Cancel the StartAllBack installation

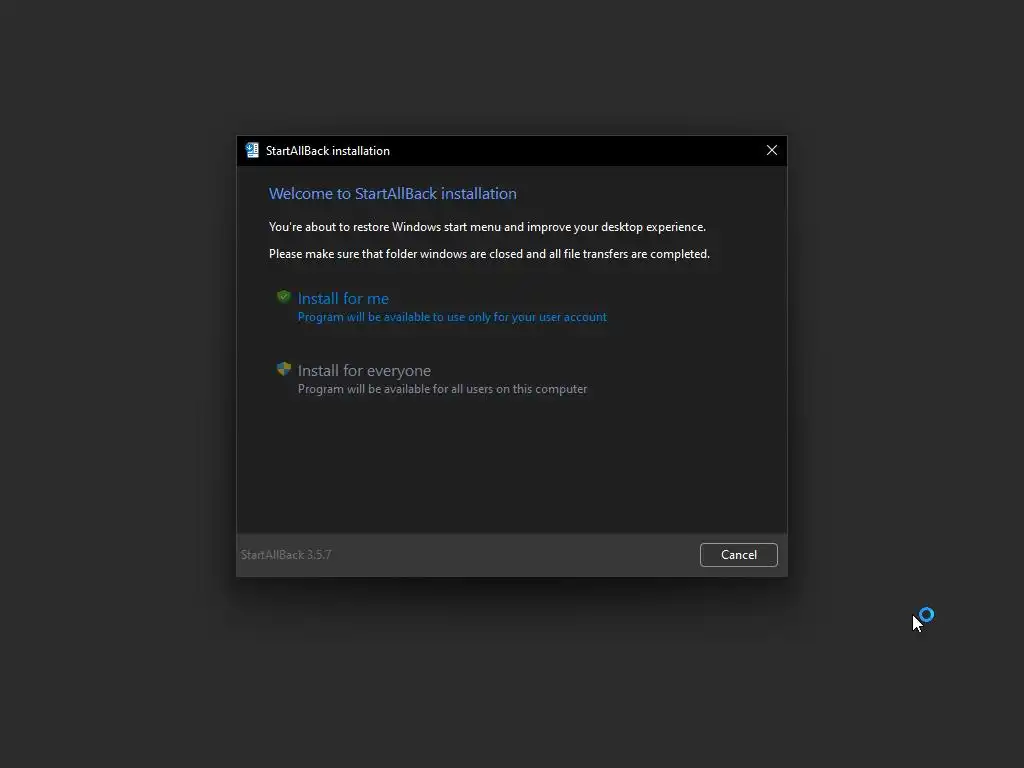[739, 554]
